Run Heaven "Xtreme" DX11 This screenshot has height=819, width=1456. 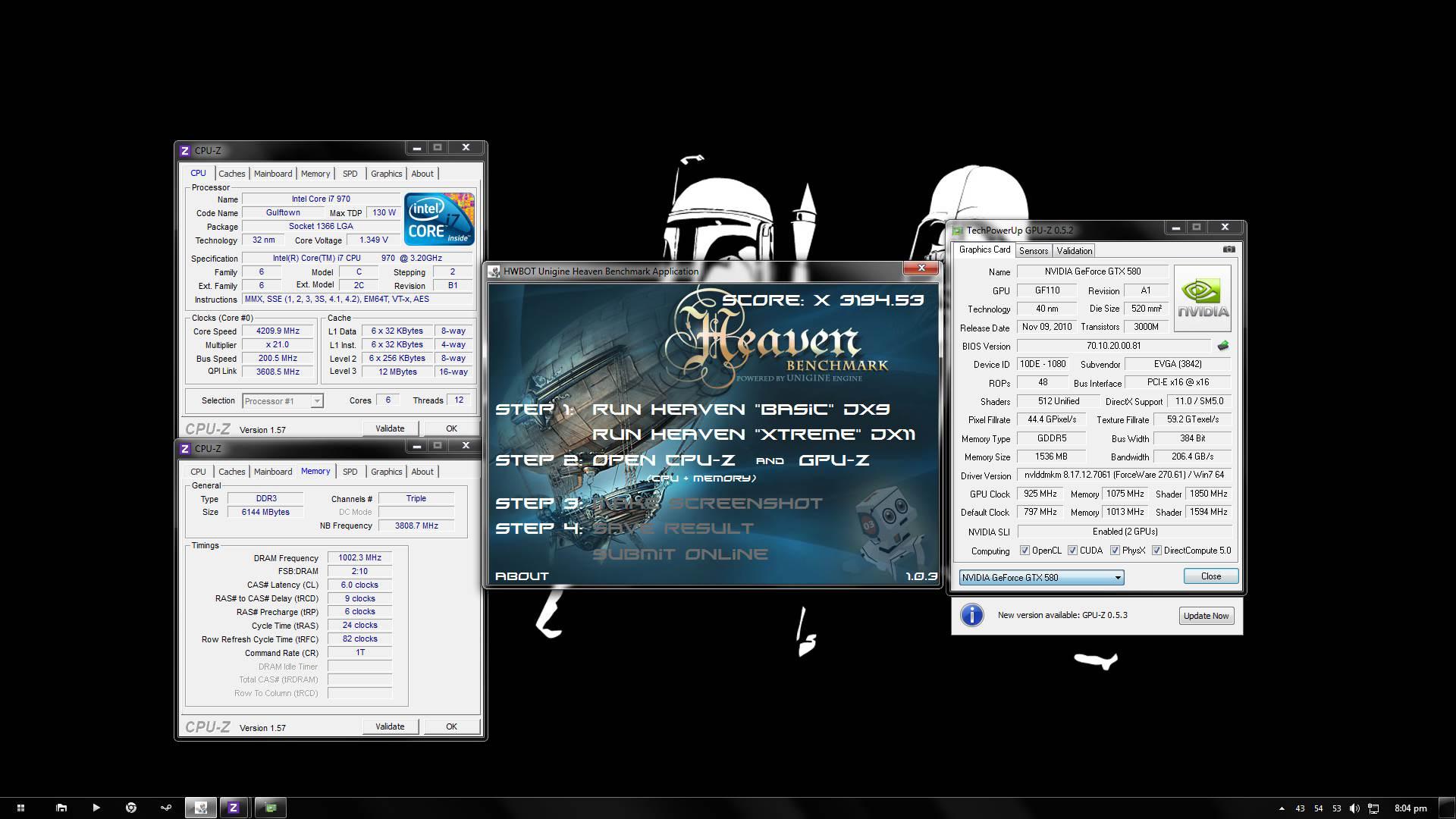754,435
